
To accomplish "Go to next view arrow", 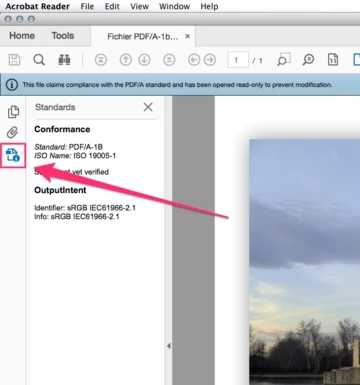I will (210, 60).
